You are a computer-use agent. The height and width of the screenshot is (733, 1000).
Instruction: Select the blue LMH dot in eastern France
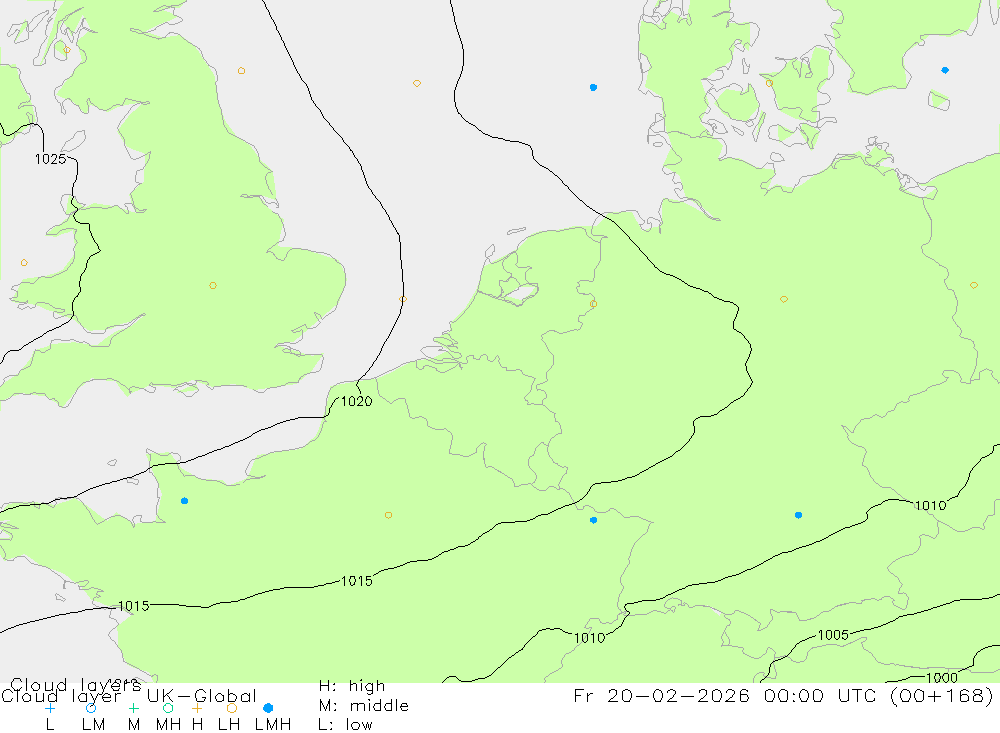[x=593, y=520]
